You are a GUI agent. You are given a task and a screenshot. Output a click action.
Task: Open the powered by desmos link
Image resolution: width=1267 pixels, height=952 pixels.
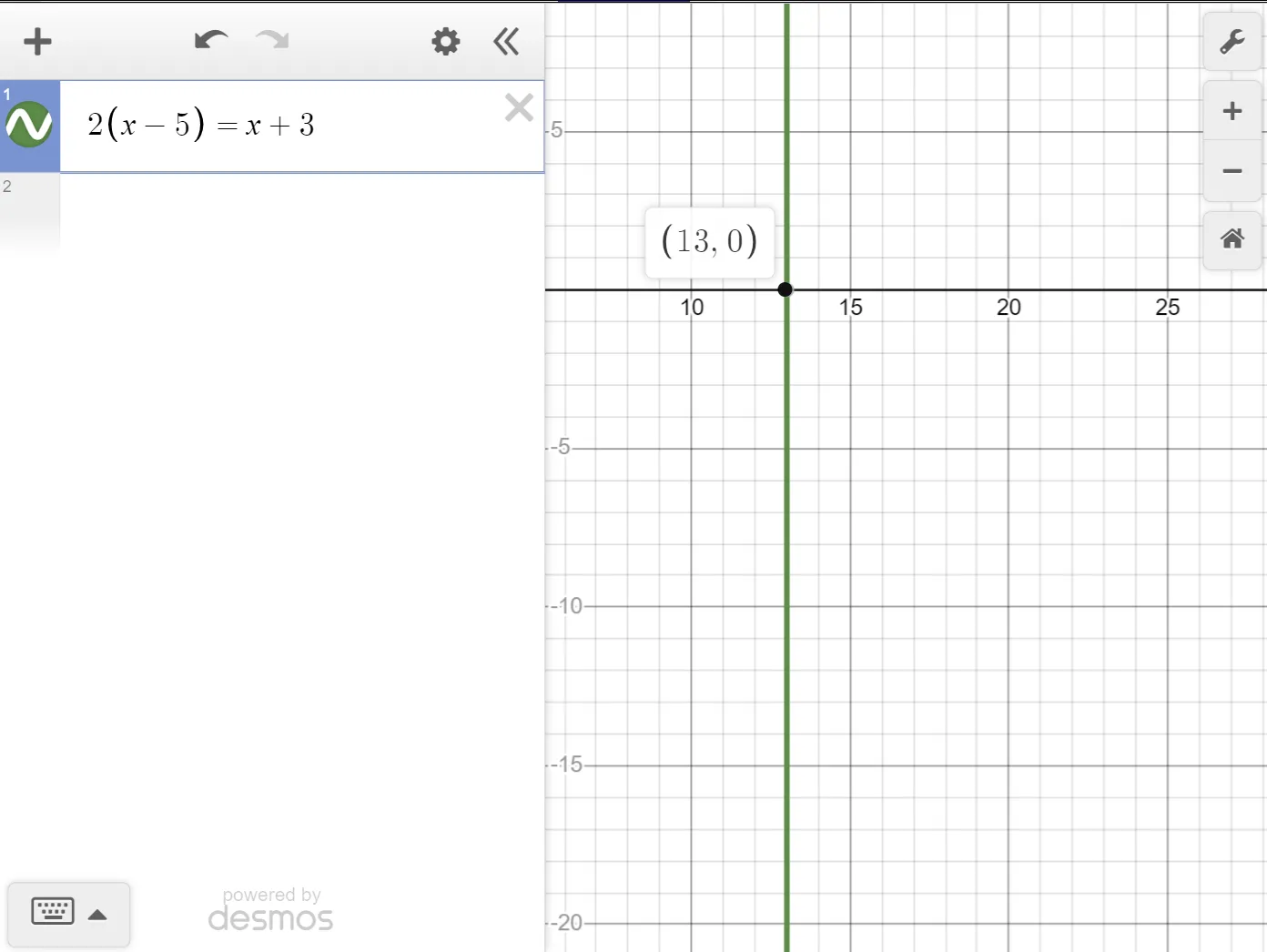coord(271,909)
